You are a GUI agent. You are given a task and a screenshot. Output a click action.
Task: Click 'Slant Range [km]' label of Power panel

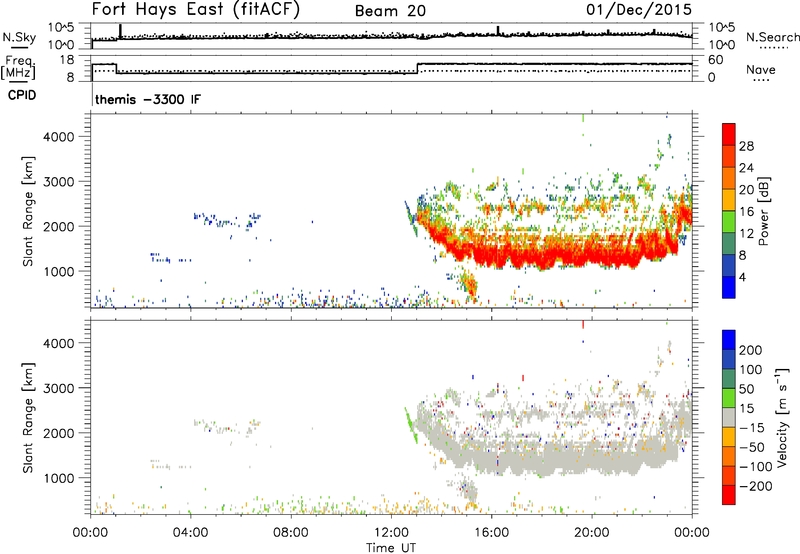point(28,211)
